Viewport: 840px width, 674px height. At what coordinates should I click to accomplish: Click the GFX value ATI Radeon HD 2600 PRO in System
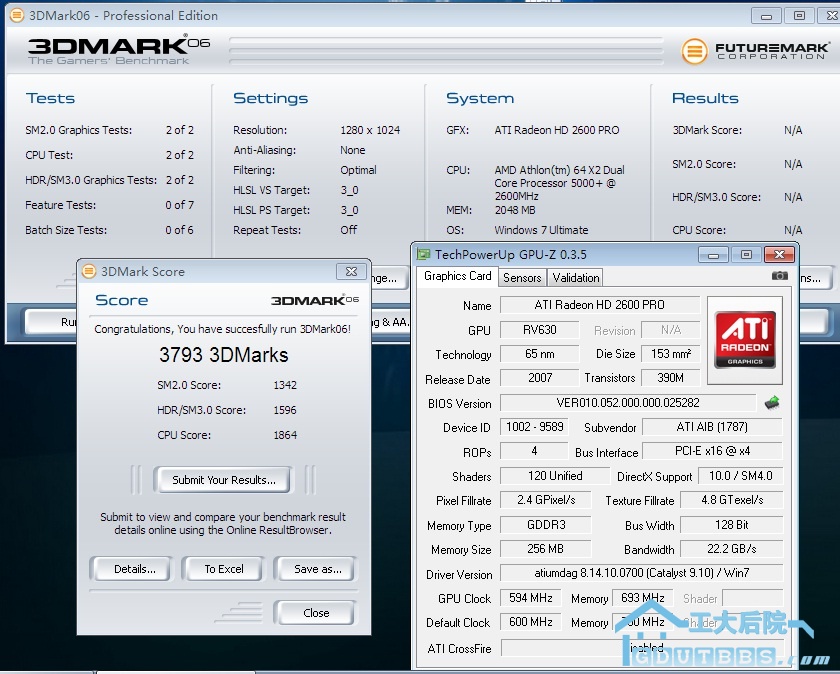(x=557, y=130)
